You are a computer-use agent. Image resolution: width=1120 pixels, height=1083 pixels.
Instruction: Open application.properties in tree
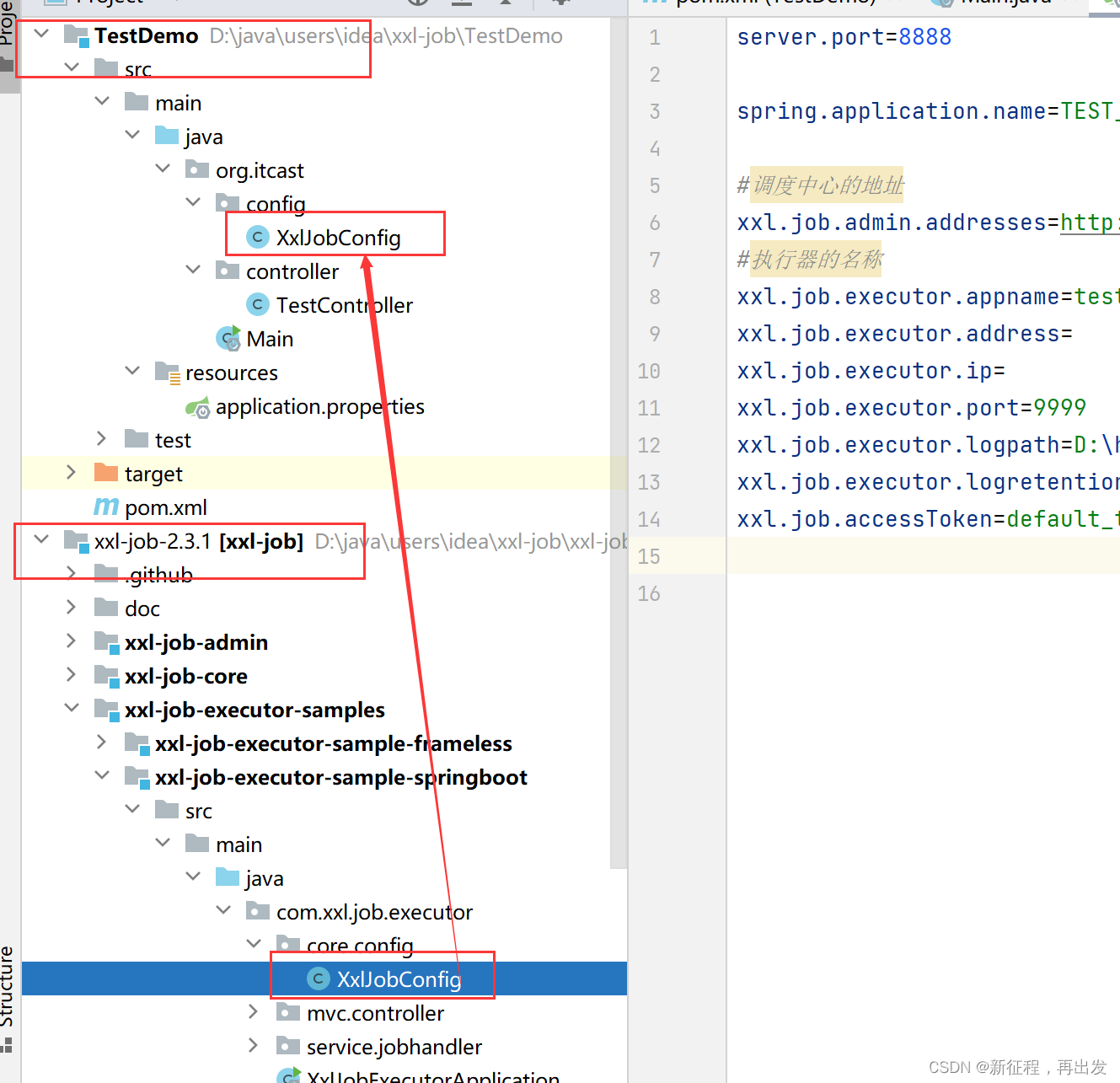[x=320, y=406]
